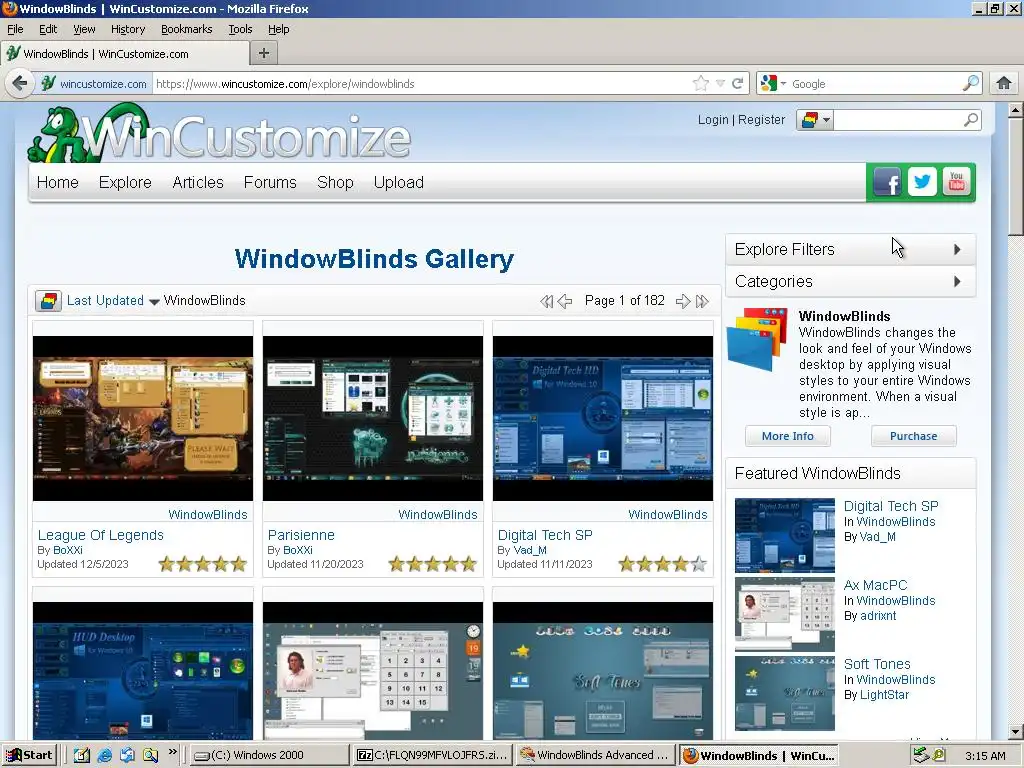Click the Google search magnifier icon

point(970,83)
